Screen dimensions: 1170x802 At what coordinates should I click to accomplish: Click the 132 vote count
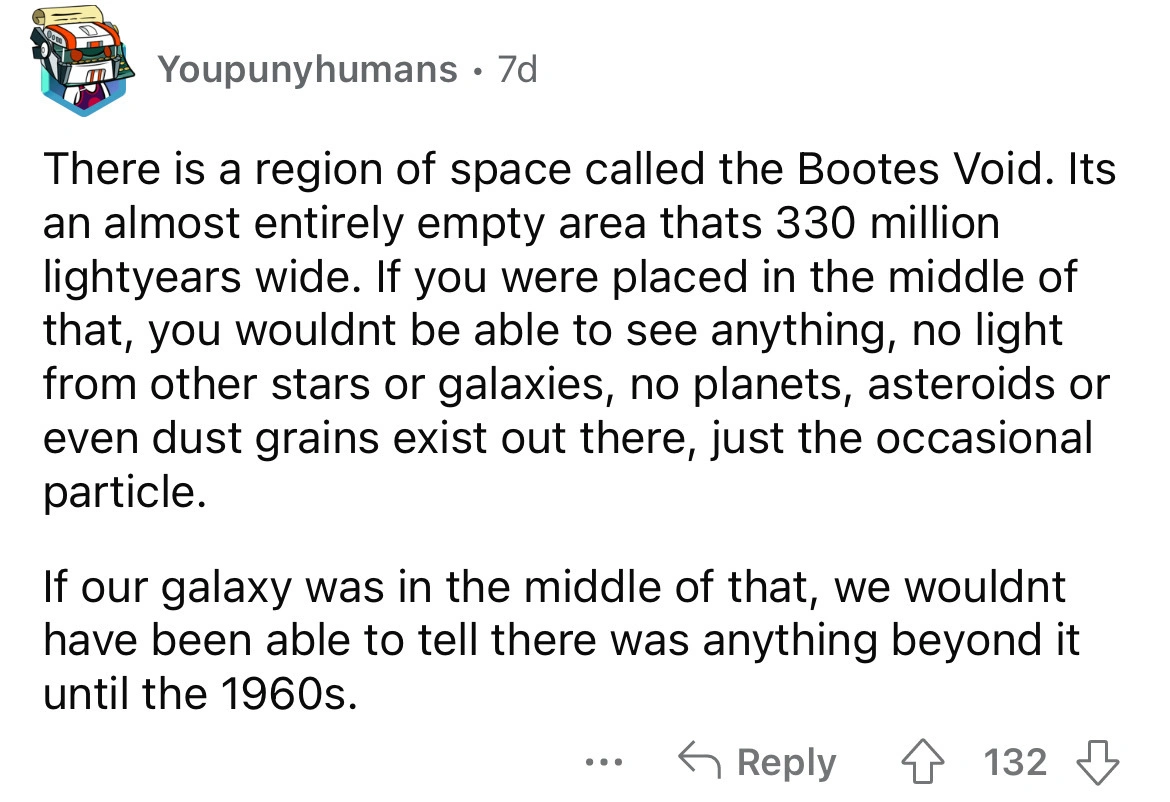[x=1016, y=762]
